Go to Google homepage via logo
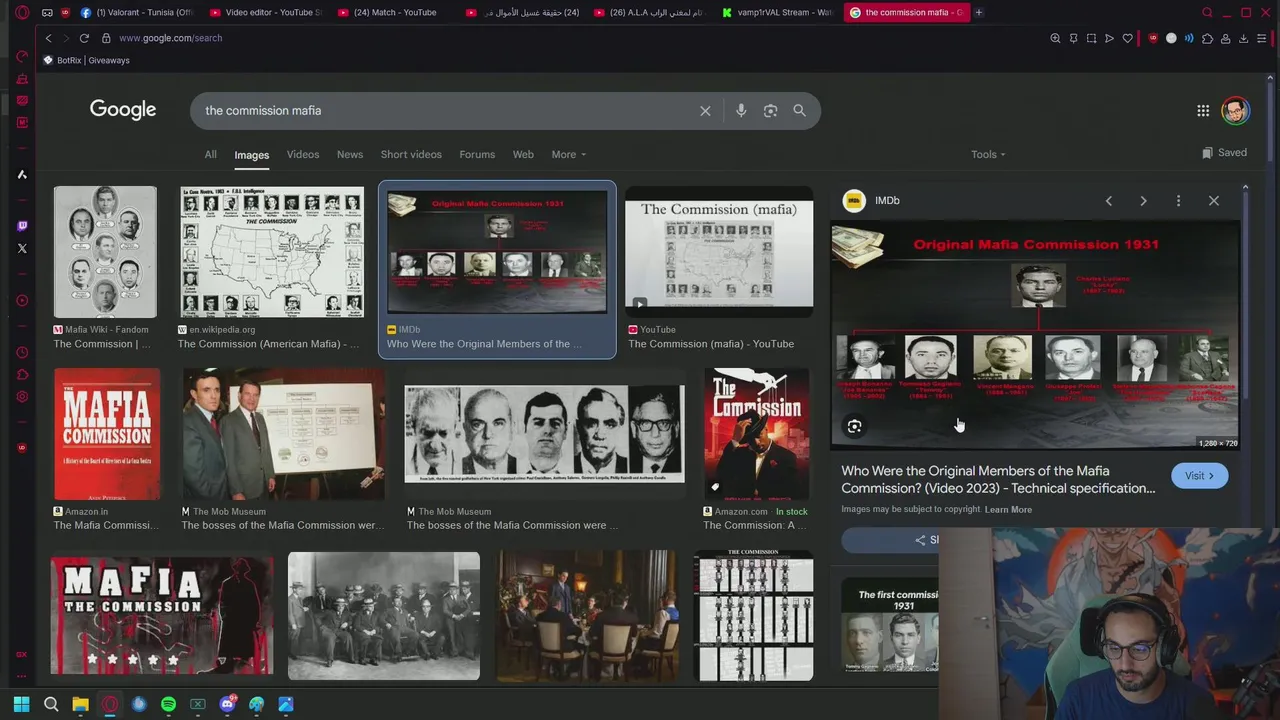The image size is (1280, 720). (123, 110)
